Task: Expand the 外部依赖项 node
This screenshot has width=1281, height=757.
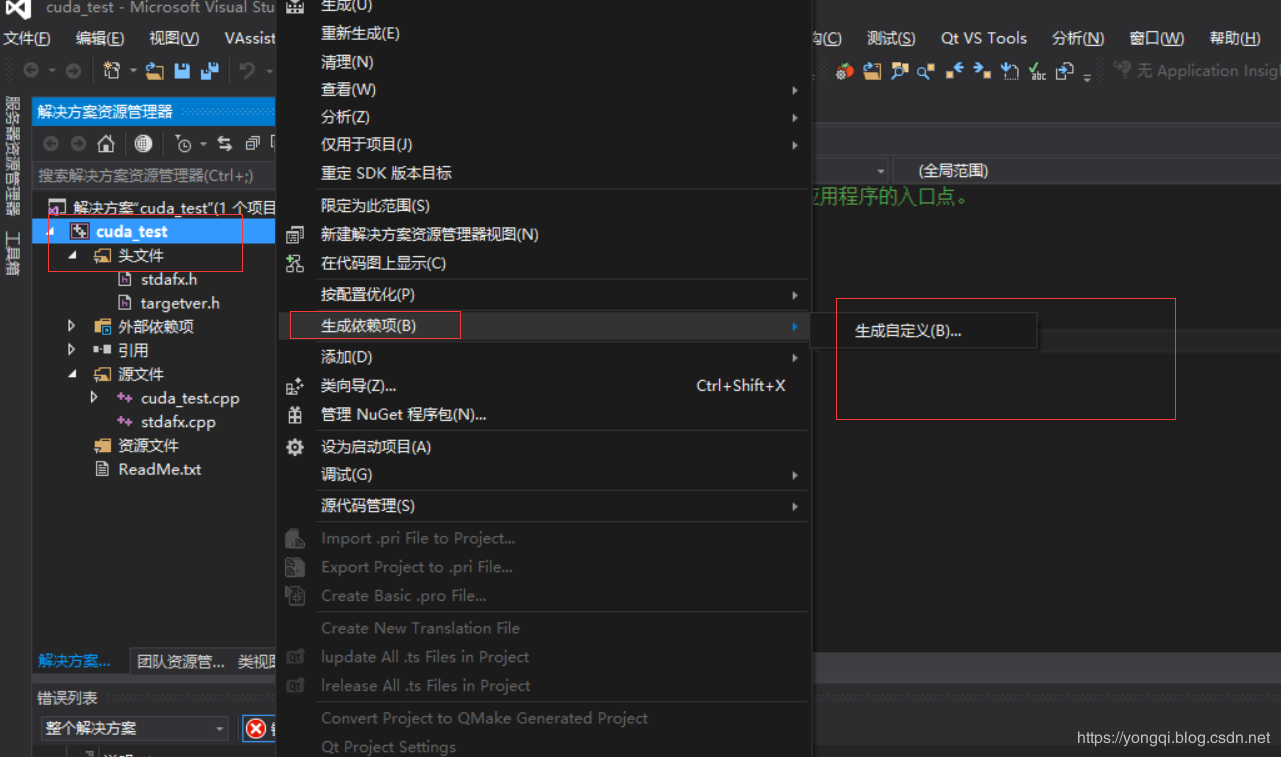Action: coord(72,326)
